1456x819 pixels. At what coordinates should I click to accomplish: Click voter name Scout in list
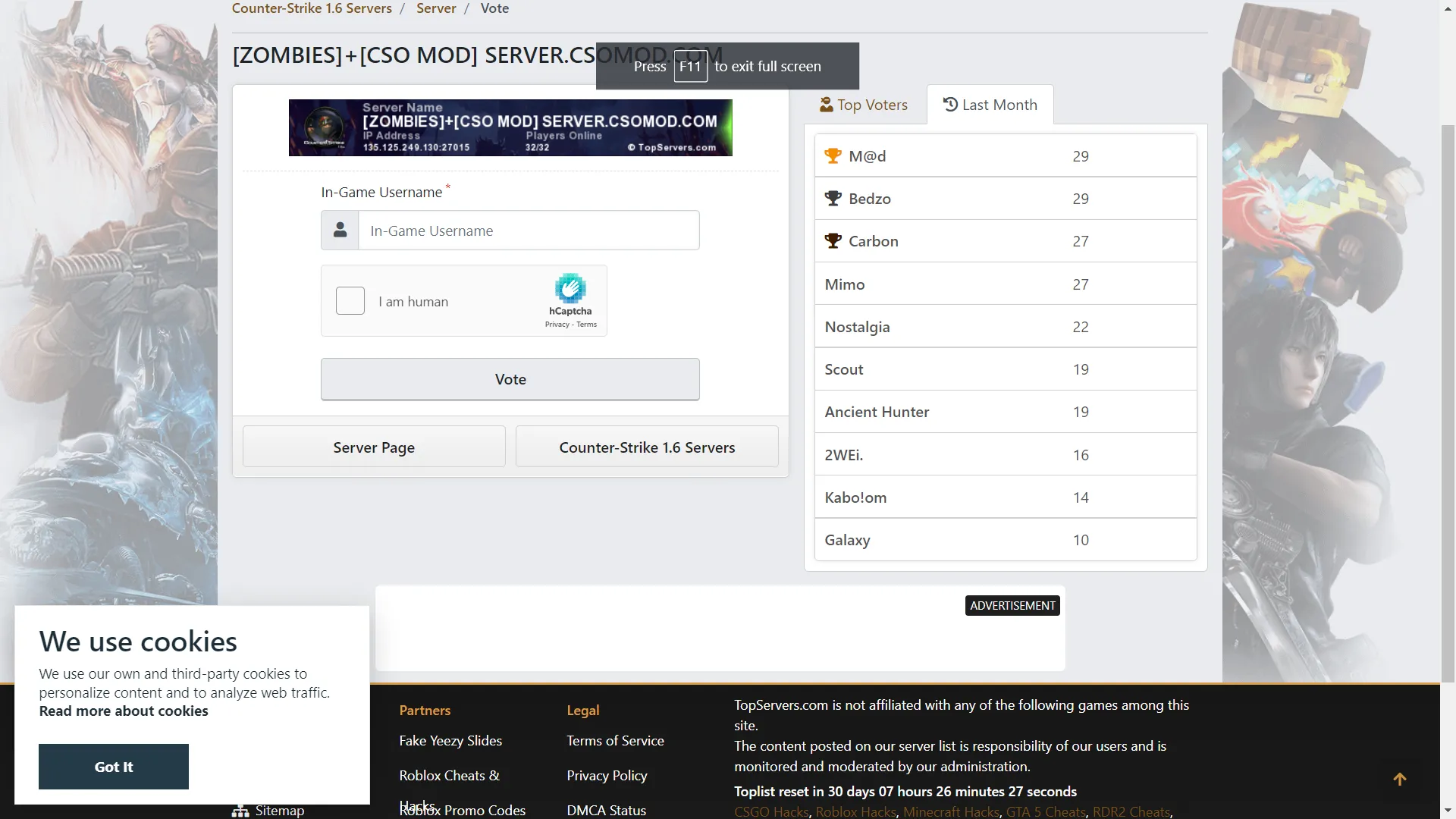(844, 369)
